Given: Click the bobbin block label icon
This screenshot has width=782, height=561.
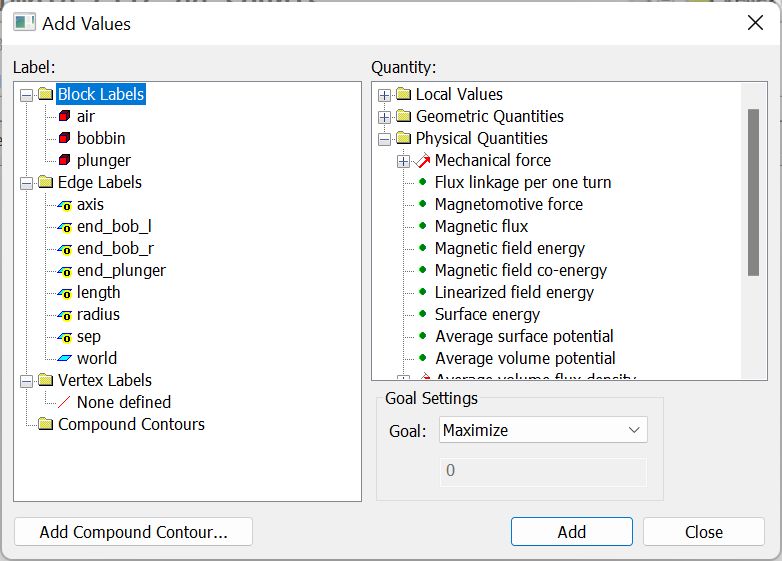Looking at the screenshot, I should [65, 138].
